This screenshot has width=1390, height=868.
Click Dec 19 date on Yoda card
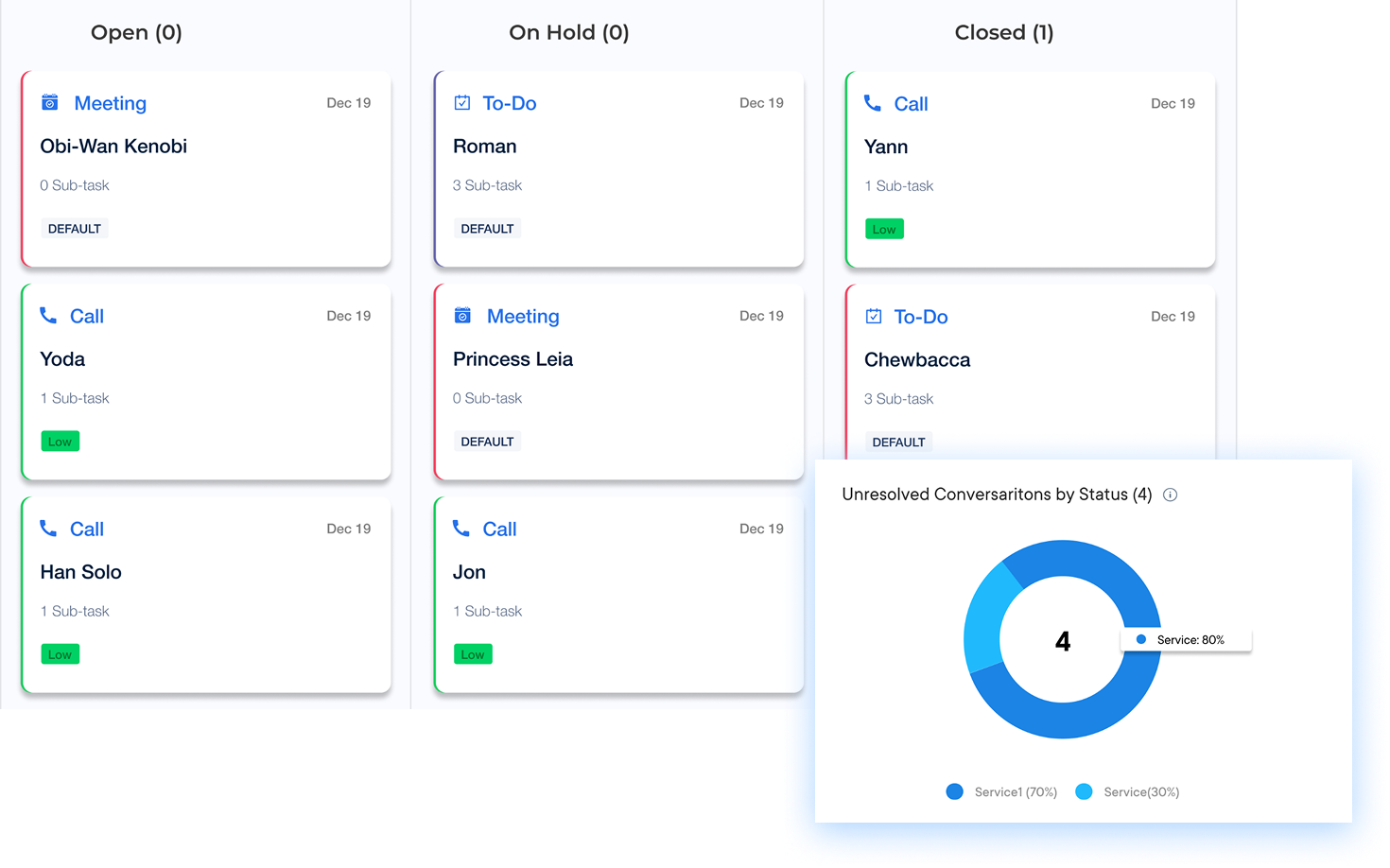point(349,316)
